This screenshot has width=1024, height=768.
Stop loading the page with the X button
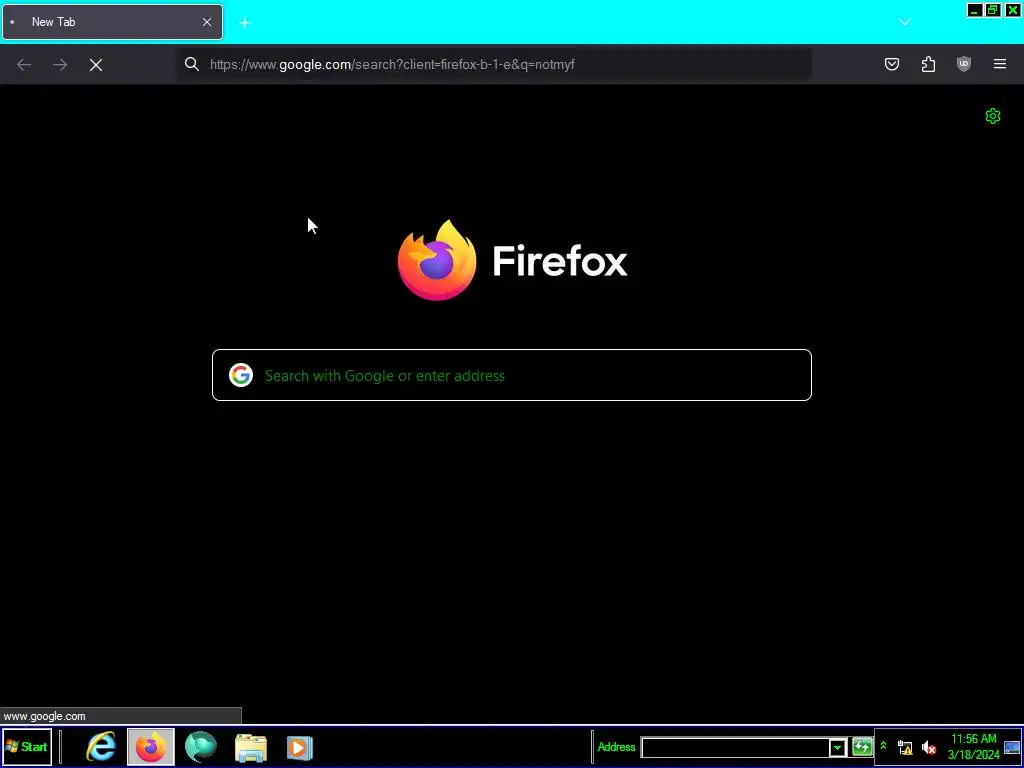pos(96,65)
